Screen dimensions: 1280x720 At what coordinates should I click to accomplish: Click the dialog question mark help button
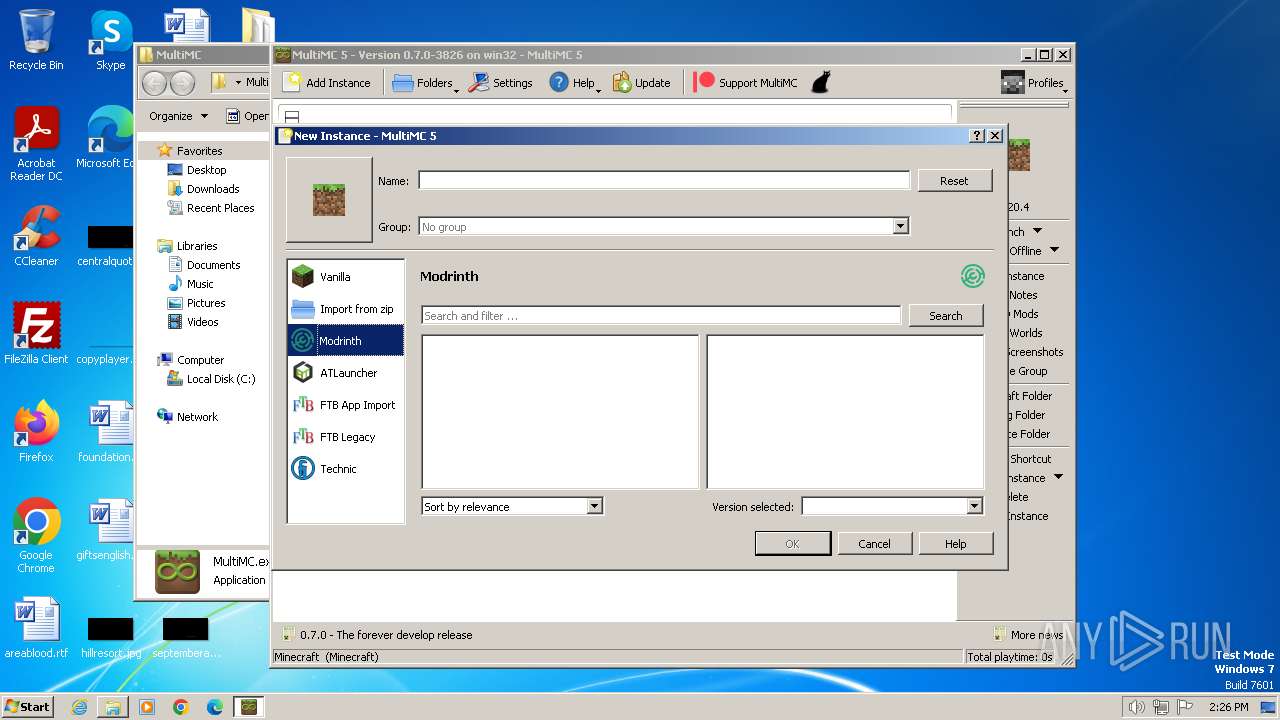pyautogui.click(x=977, y=136)
